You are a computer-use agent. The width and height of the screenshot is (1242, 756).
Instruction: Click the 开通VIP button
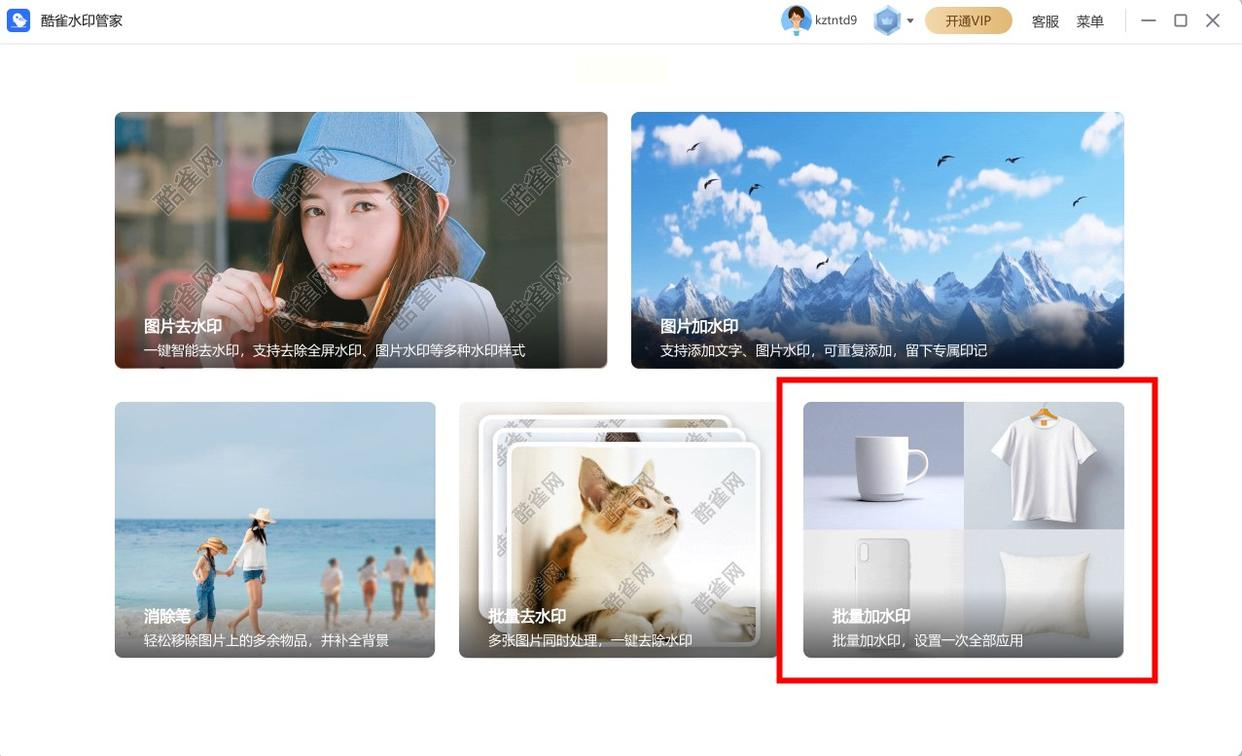968,20
